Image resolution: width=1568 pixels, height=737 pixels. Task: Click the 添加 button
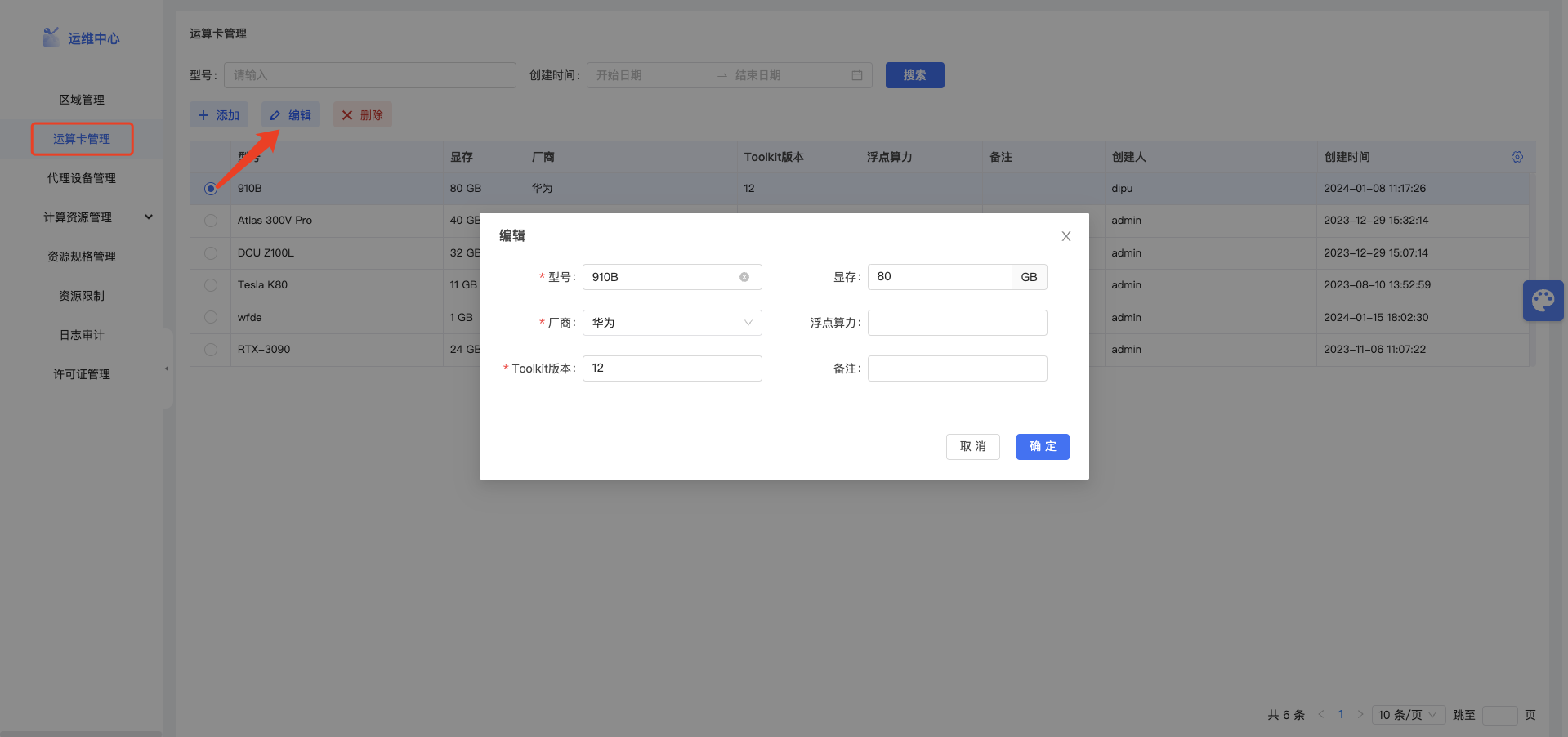click(219, 115)
